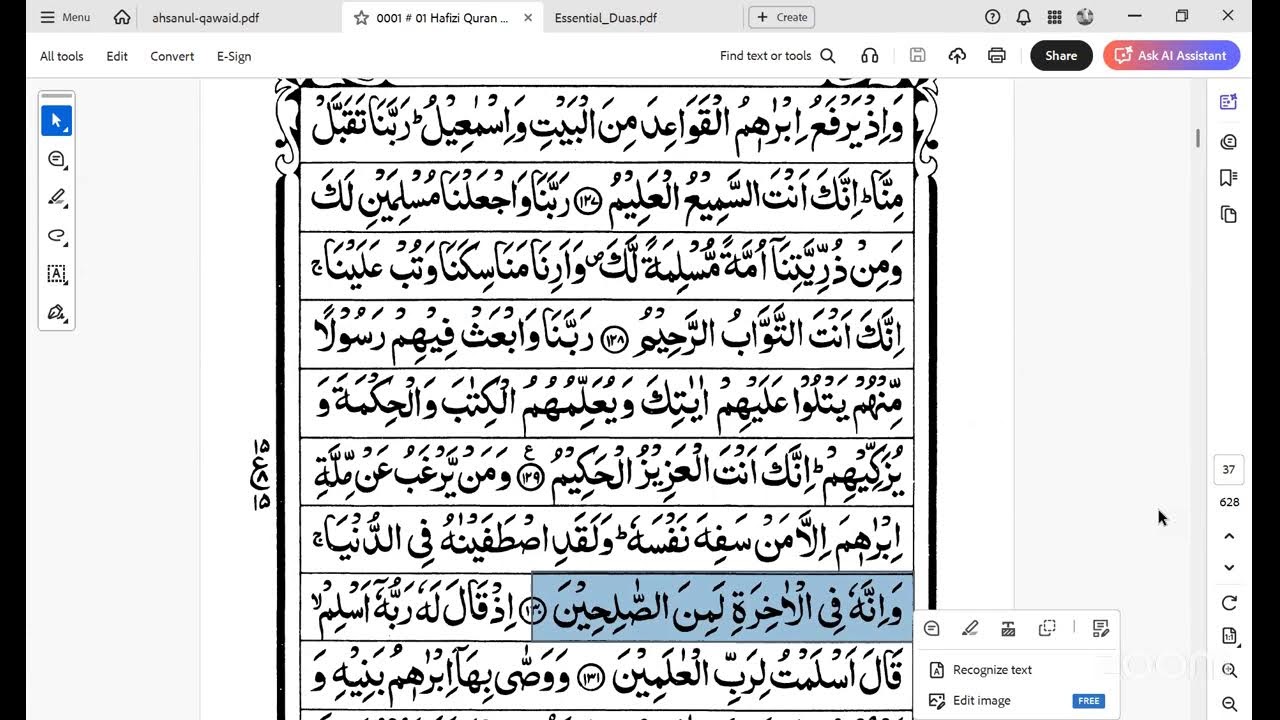The image size is (1280, 720).
Task: Highlight selection from the popup toolbar
Action: [x=970, y=628]
